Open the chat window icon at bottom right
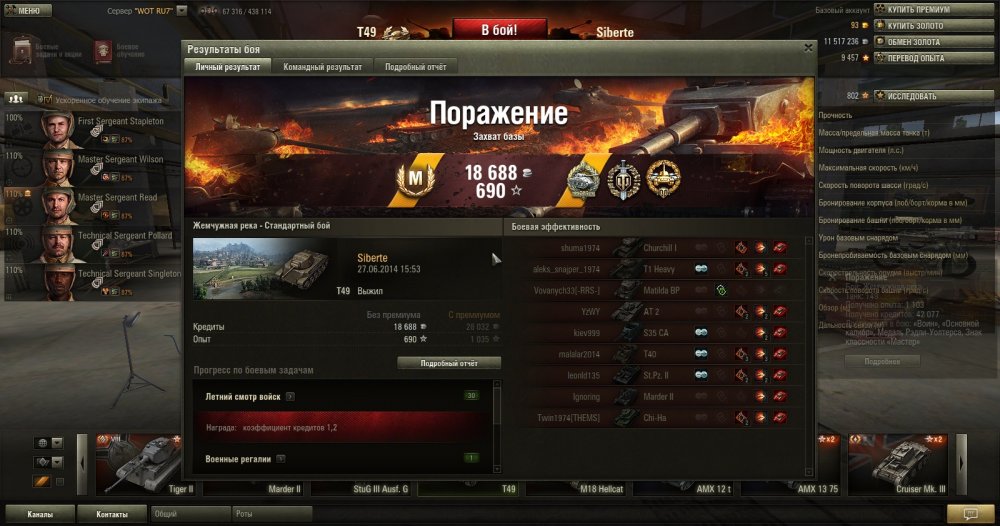This screenshot has width=1000, height=526. (969, 513)
